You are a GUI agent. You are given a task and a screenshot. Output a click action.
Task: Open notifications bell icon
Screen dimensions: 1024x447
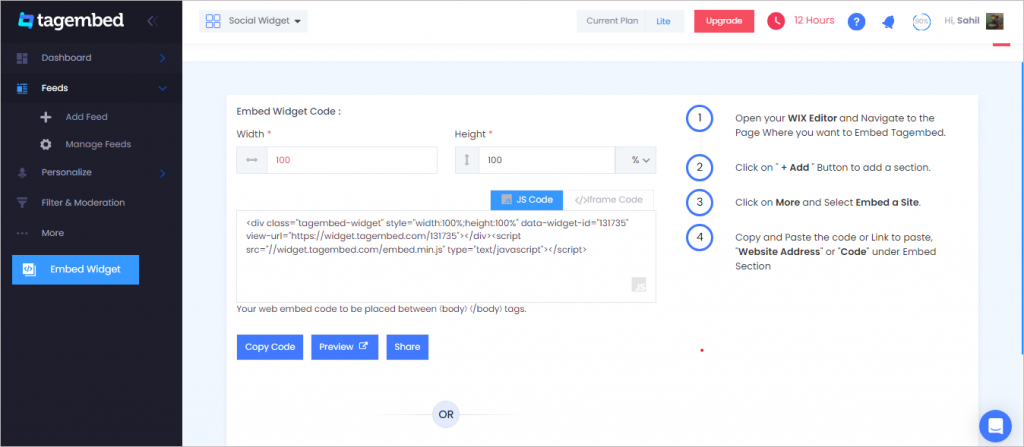click(x=888, y=22)
